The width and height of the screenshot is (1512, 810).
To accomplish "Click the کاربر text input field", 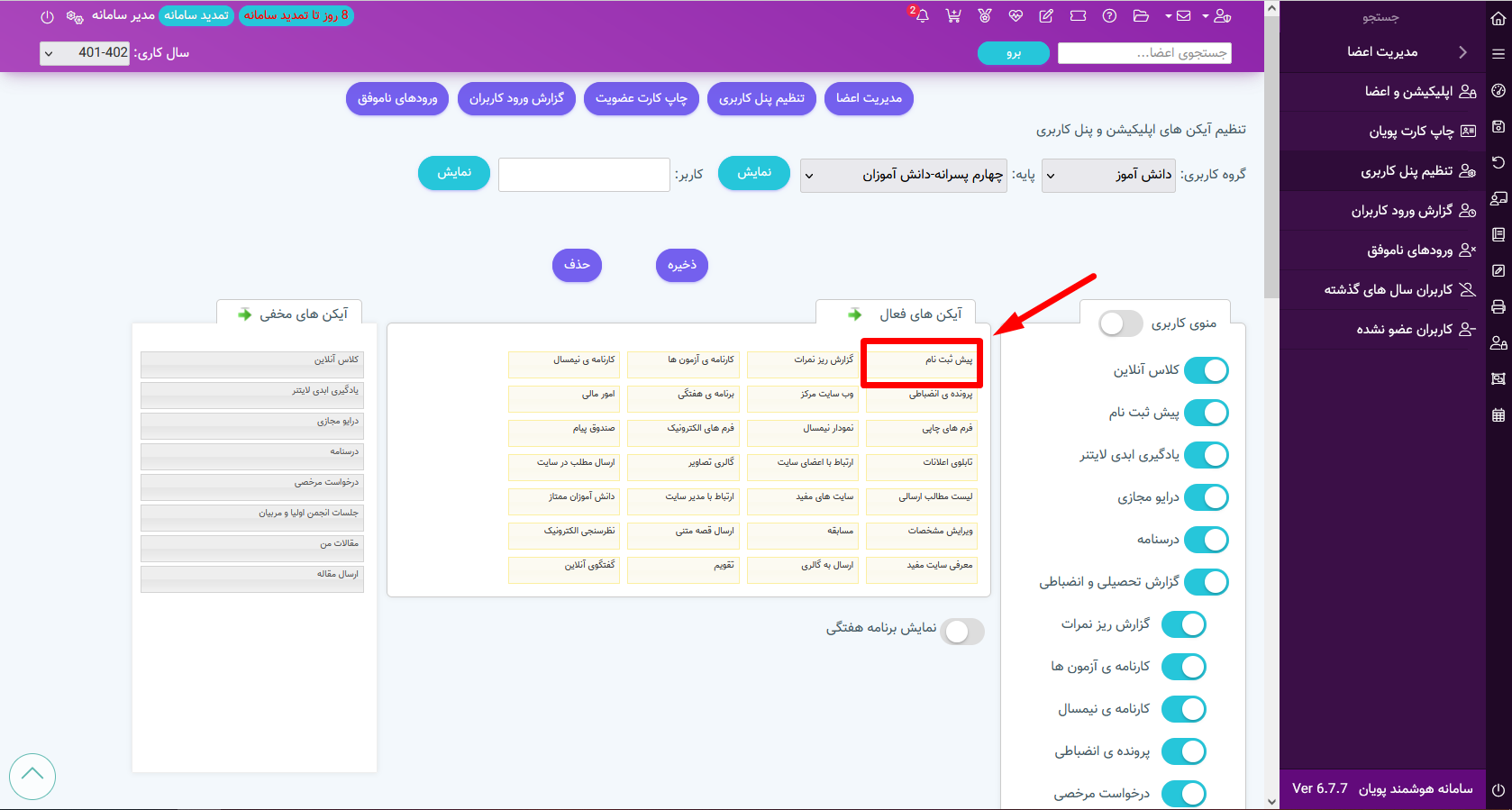I will pos(584,175).
